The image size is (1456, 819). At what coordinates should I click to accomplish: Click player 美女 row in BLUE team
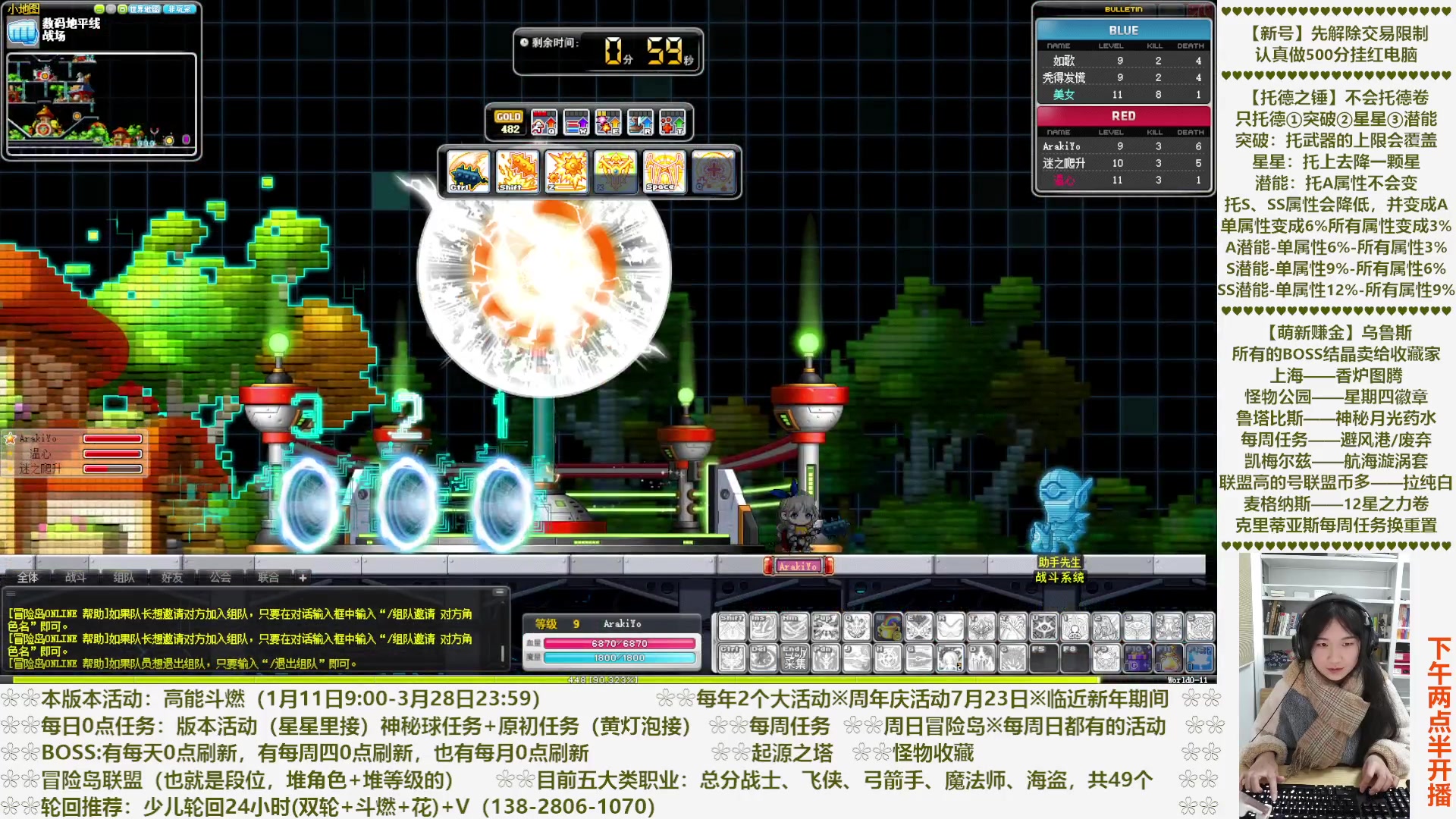point(1123,95)
